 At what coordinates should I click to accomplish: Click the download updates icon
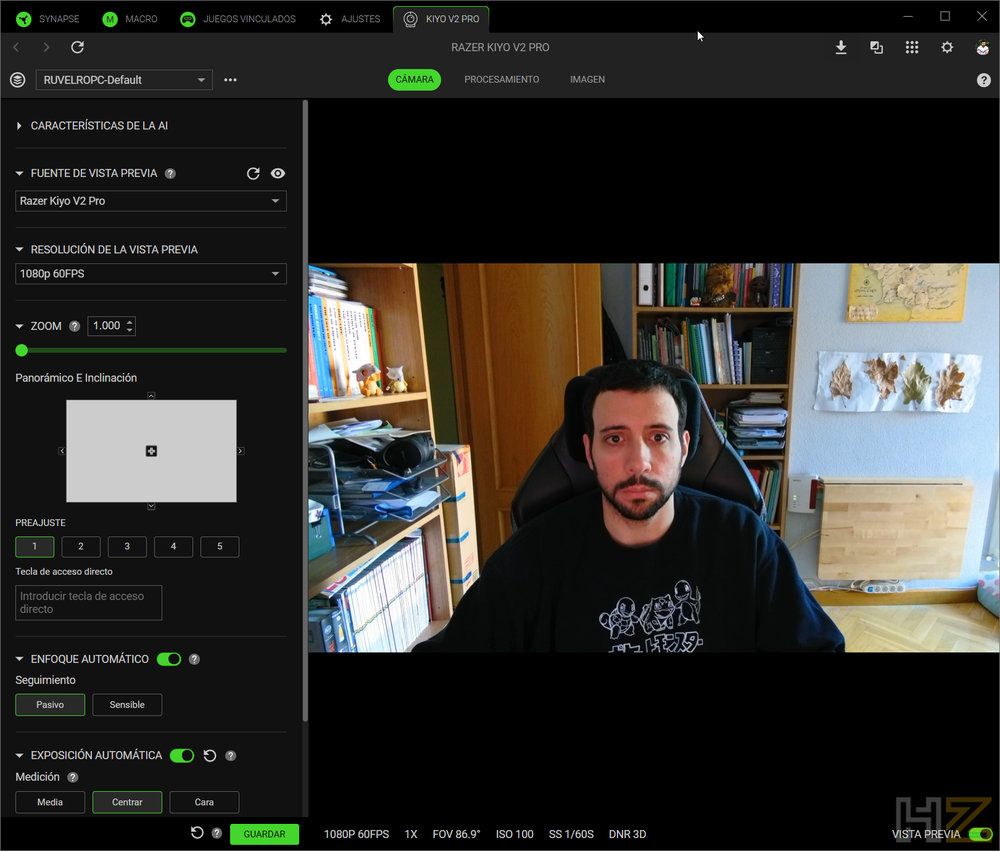pos(841,47)
